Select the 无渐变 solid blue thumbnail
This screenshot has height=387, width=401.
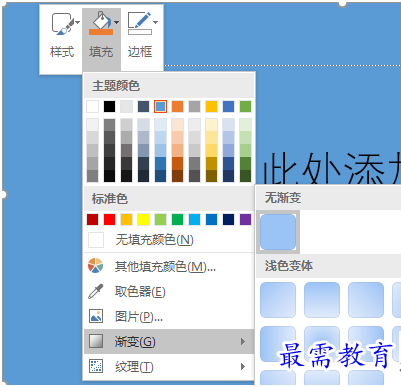(x=278, y=232)
